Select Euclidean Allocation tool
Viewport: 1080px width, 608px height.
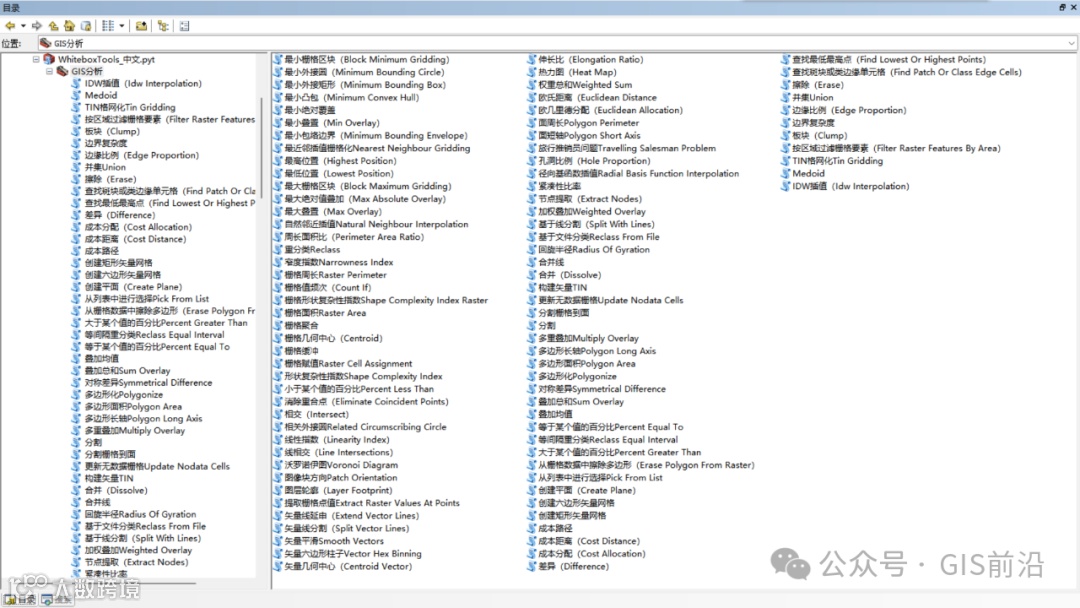[x=610, y=110]
